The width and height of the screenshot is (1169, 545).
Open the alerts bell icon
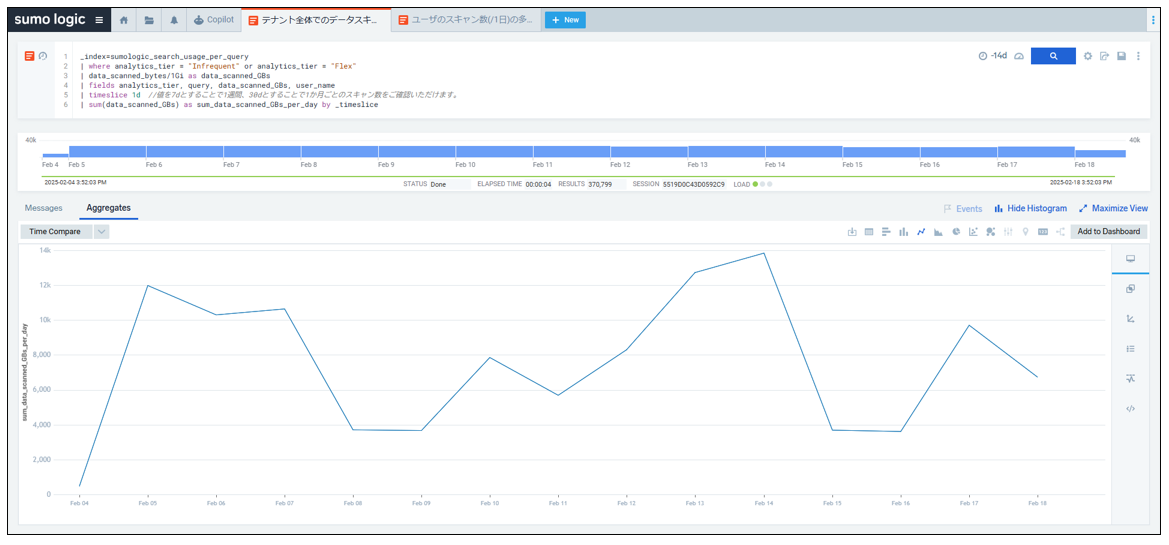tap(174, 20)
